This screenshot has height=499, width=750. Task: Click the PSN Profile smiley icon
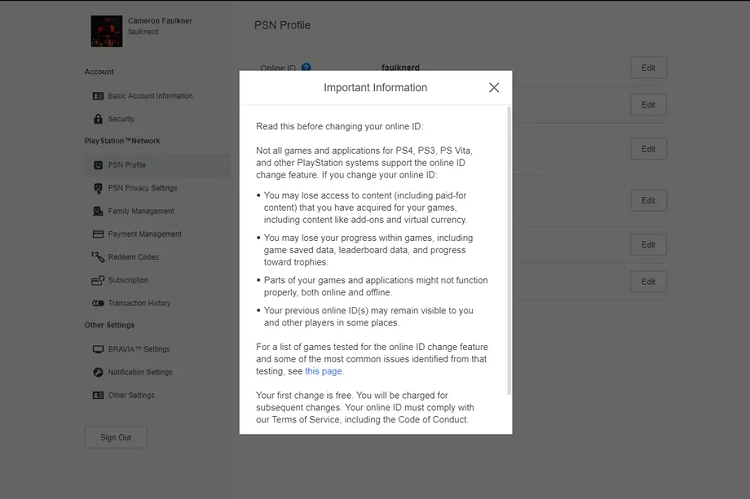(98, 165)
